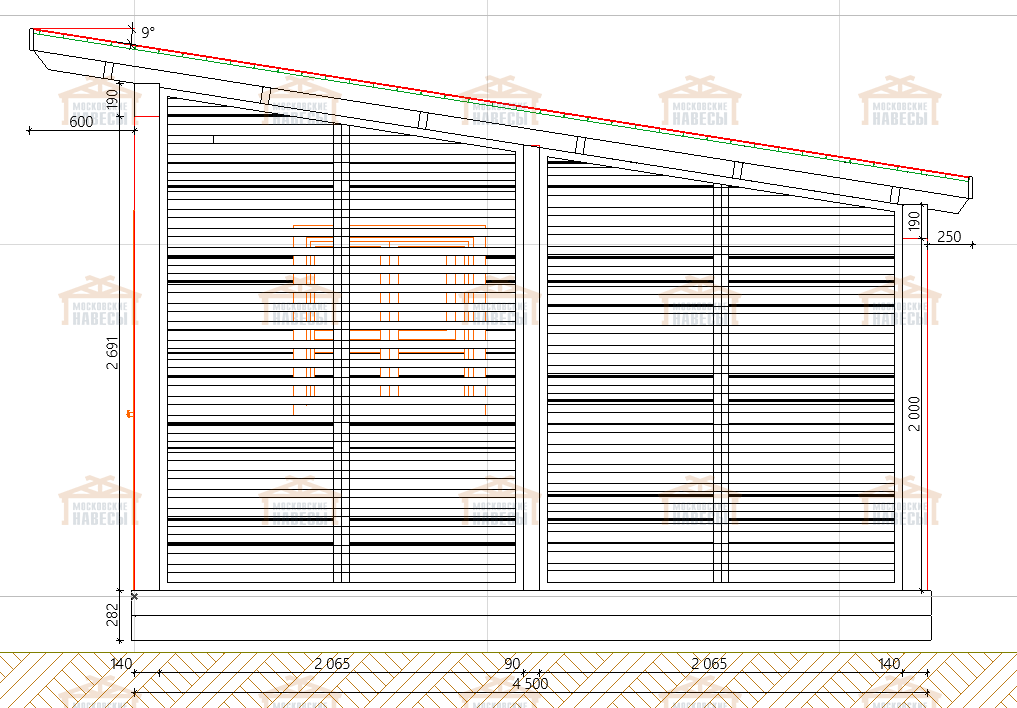Click the right 140 post width dimension
Image resolution: width=1017 pixels, height=708 pixels.
pos(889,663)
